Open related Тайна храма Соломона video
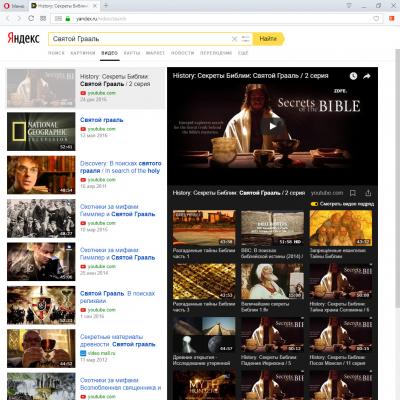The height and width of the screenshot is (400, 400). pos(341,281)
